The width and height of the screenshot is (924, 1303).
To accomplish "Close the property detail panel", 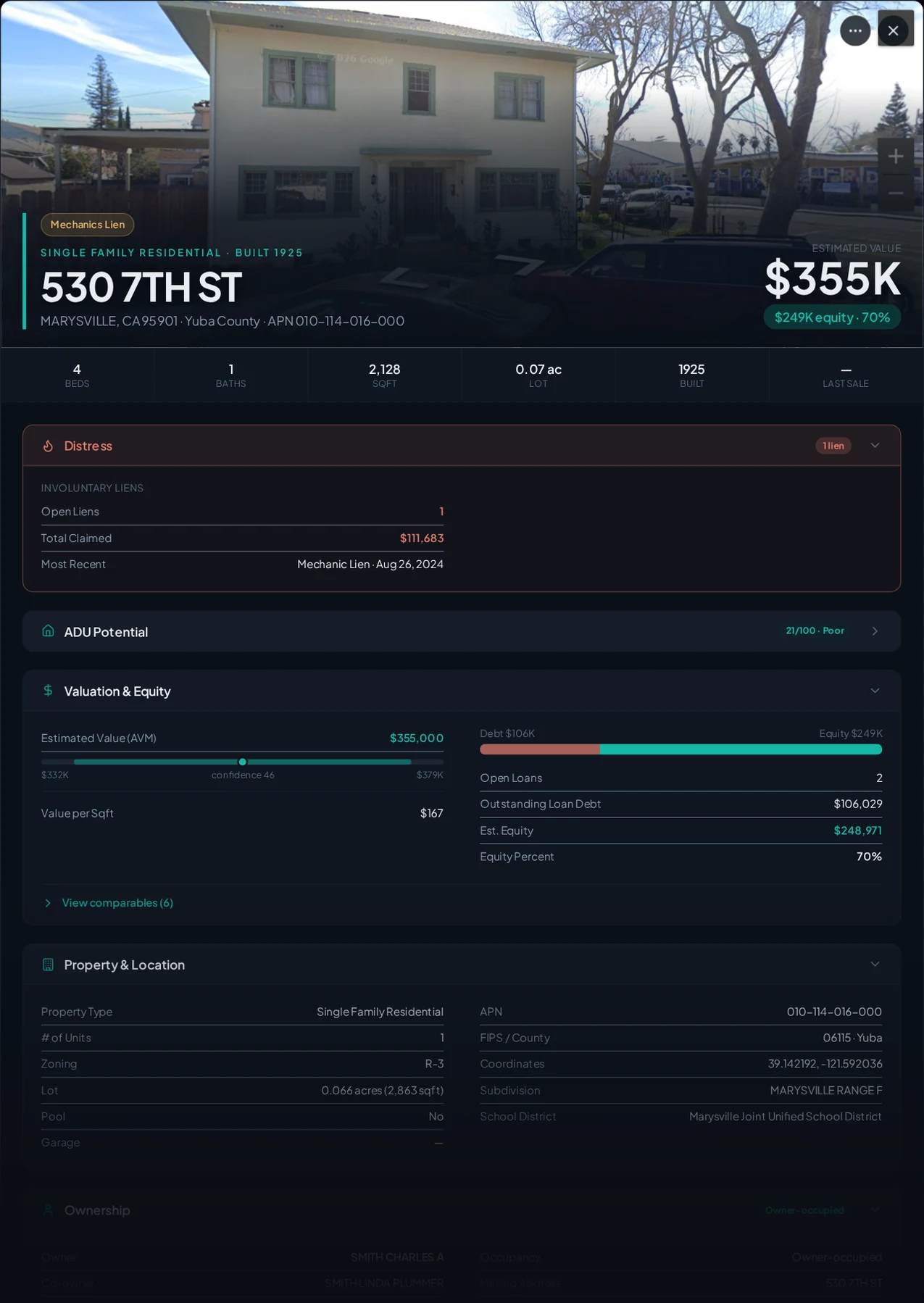I will pos(894,30).
